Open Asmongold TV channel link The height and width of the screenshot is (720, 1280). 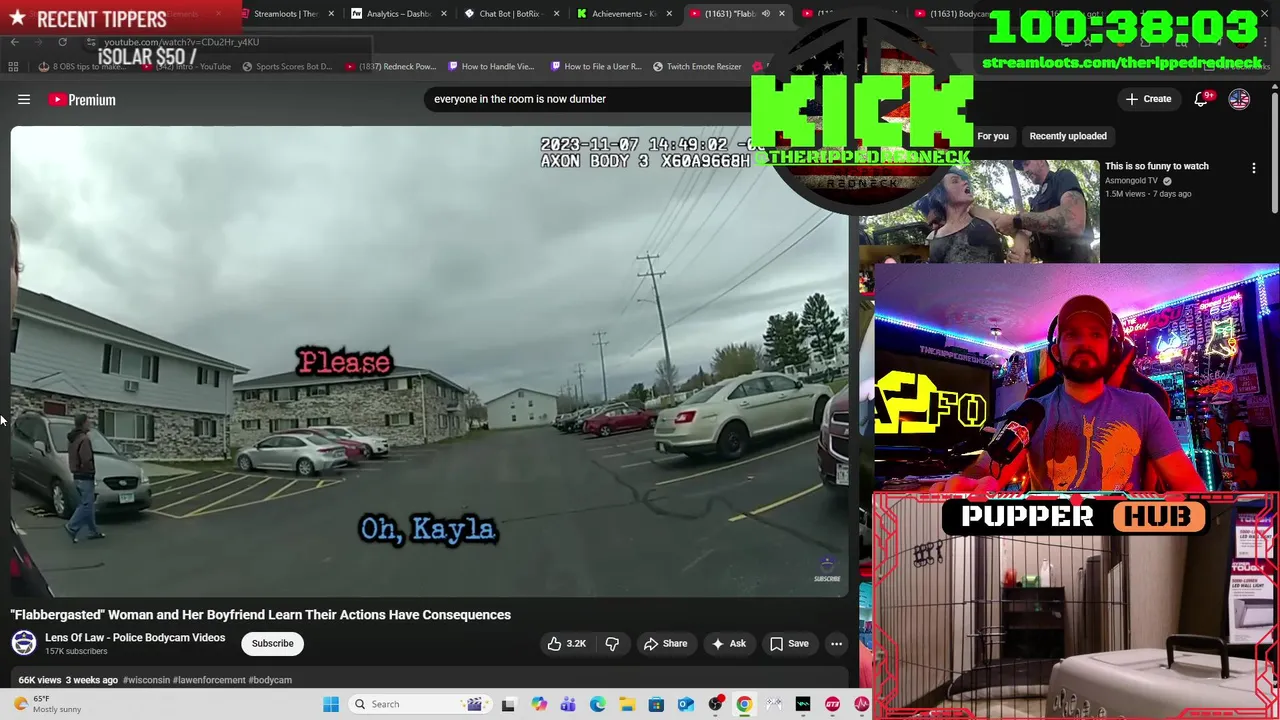coord(1131,181)
